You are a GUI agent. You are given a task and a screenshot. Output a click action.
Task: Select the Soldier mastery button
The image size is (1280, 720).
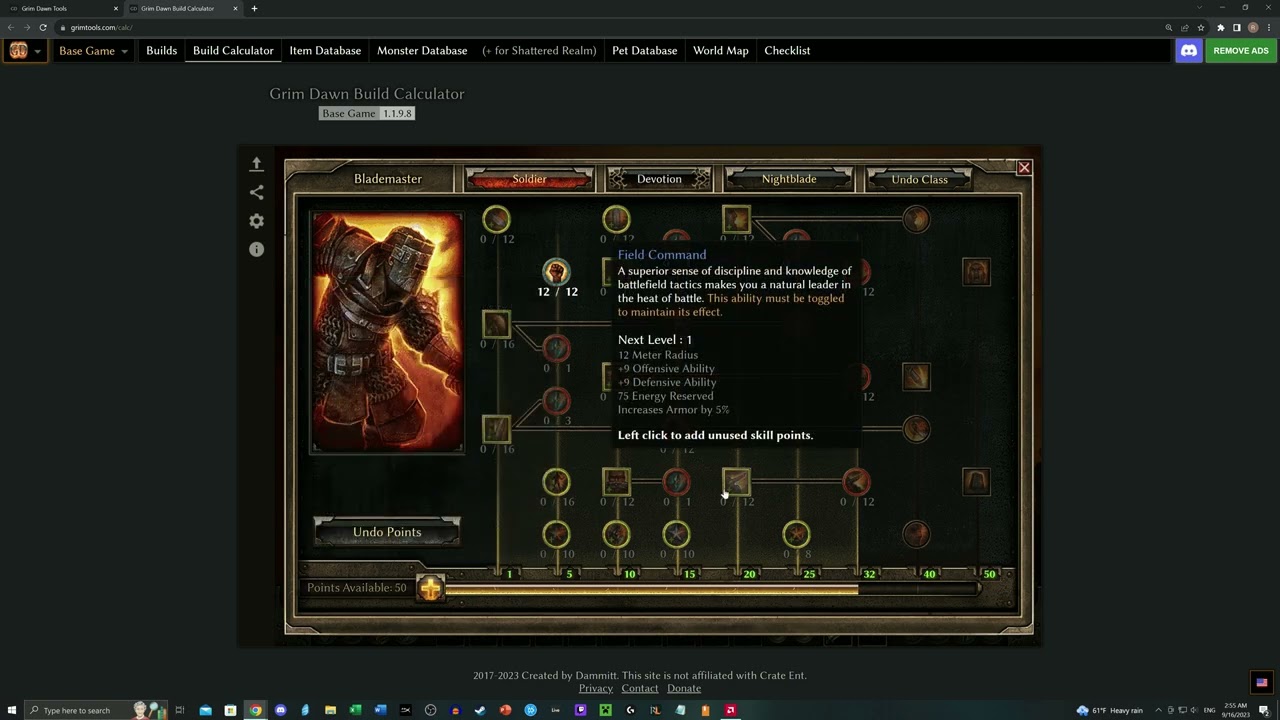[x=529, y=179]
